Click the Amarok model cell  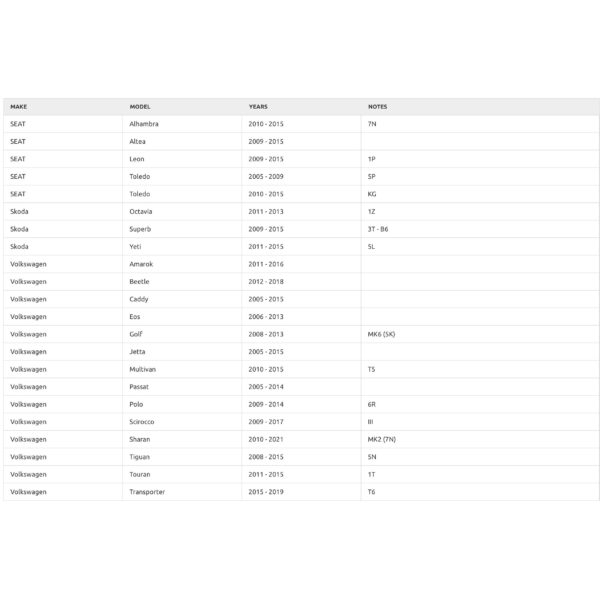point(142,264)
